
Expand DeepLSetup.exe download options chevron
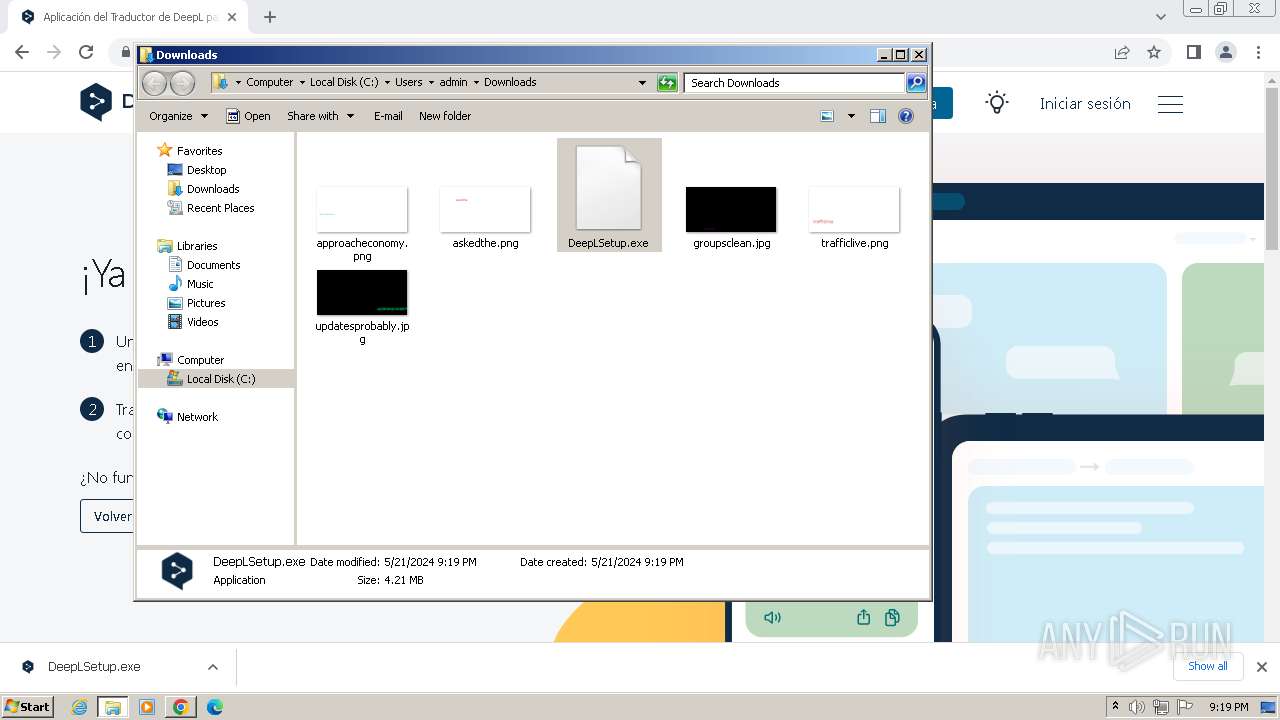pos(212,667)
